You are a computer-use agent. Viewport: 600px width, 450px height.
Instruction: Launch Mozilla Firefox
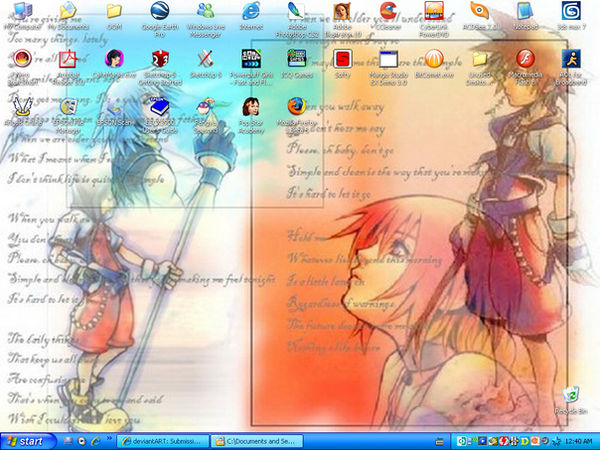pos(297,115)
